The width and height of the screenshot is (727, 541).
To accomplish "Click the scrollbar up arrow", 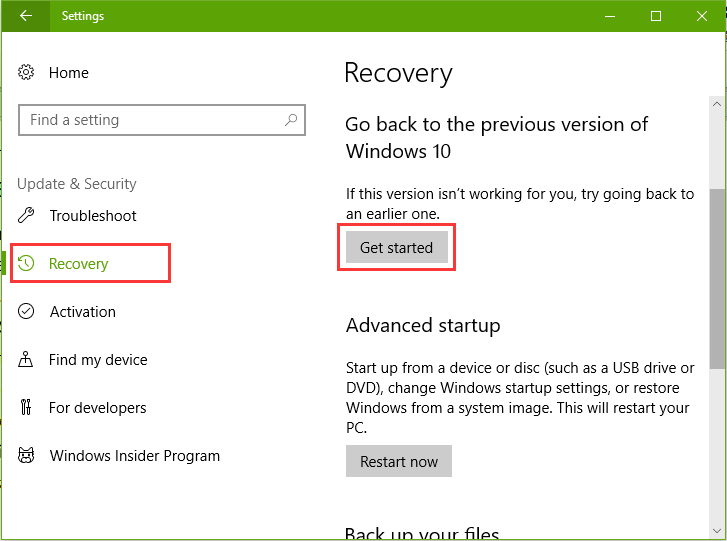I will [x=717, y=104].
